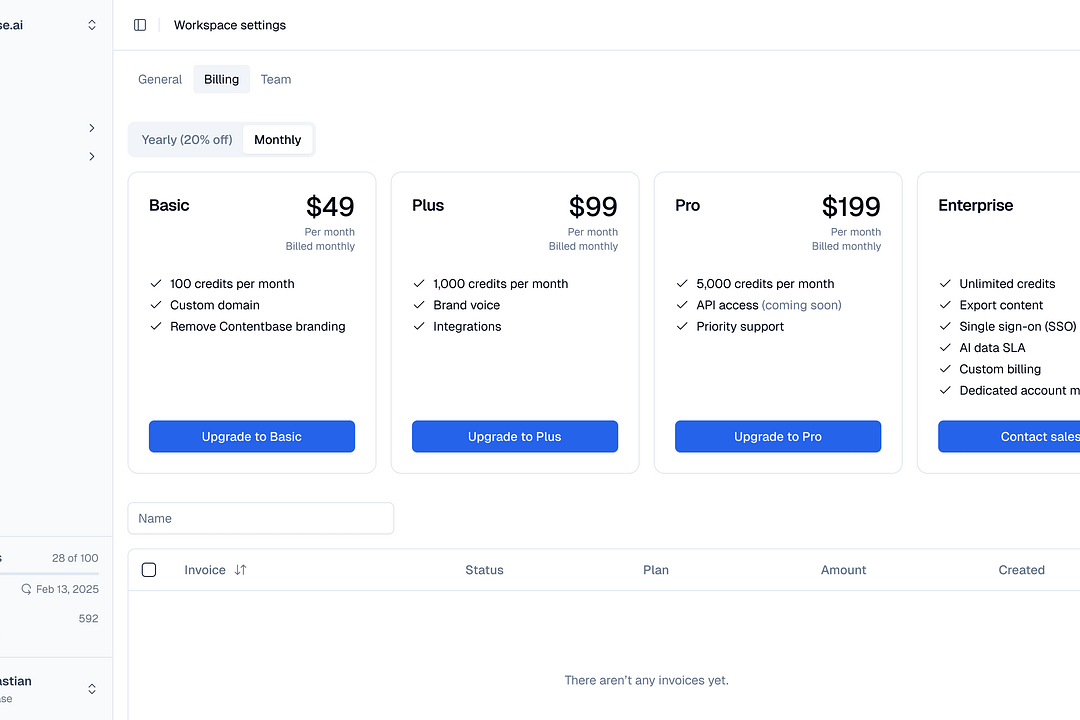Switch to the General tab

click(x=160, y=79)
